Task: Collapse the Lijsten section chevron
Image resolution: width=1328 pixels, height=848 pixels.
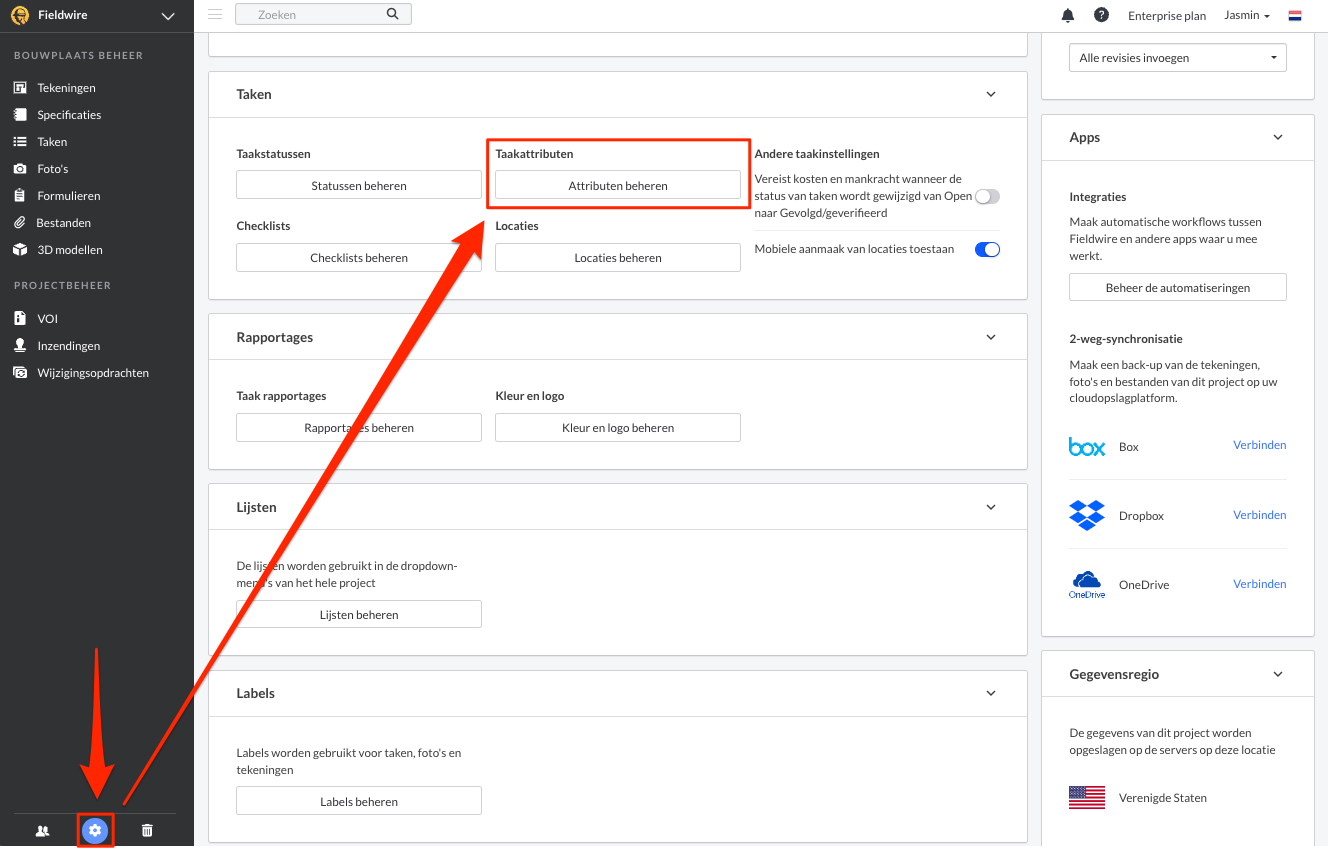Action: click(x=991, y=507)
